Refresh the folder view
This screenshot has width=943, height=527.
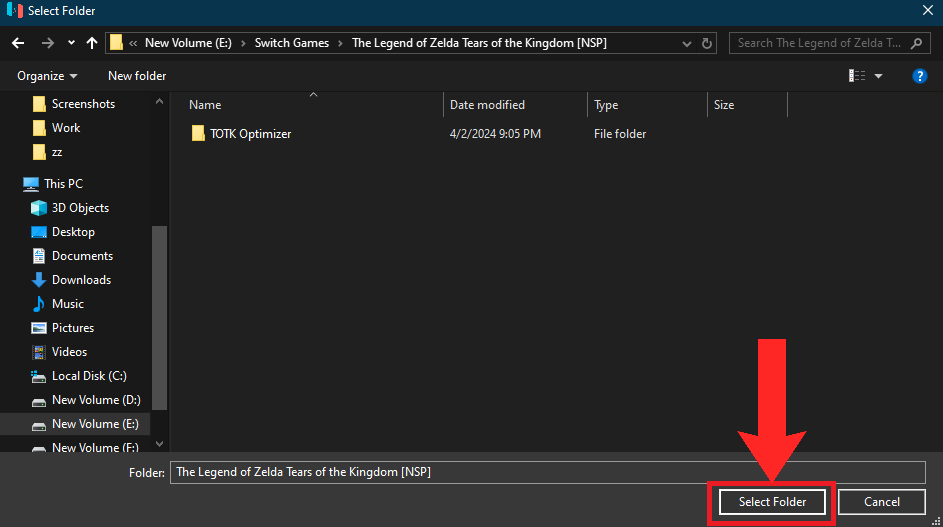coord(707,43)
